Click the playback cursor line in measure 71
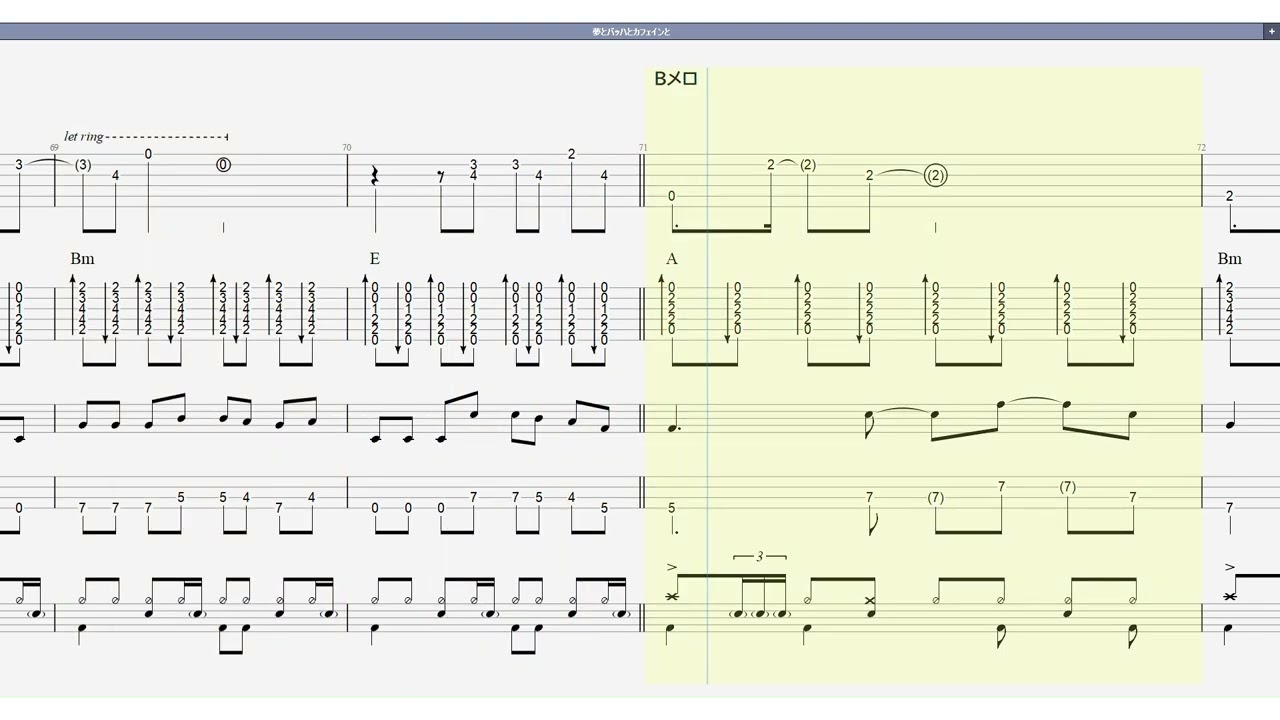This screenshot has height=720, width=1280. pos(707,375)
